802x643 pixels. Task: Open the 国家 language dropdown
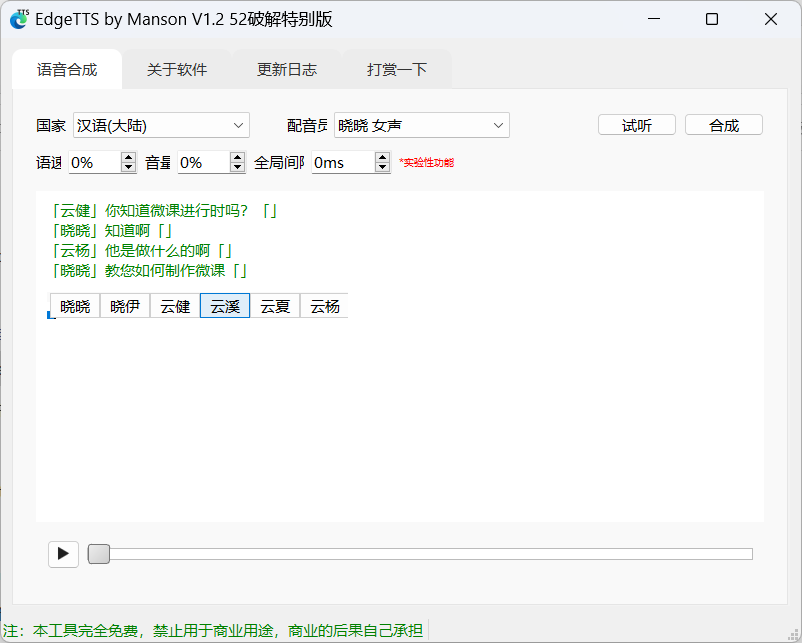point(161,125)
